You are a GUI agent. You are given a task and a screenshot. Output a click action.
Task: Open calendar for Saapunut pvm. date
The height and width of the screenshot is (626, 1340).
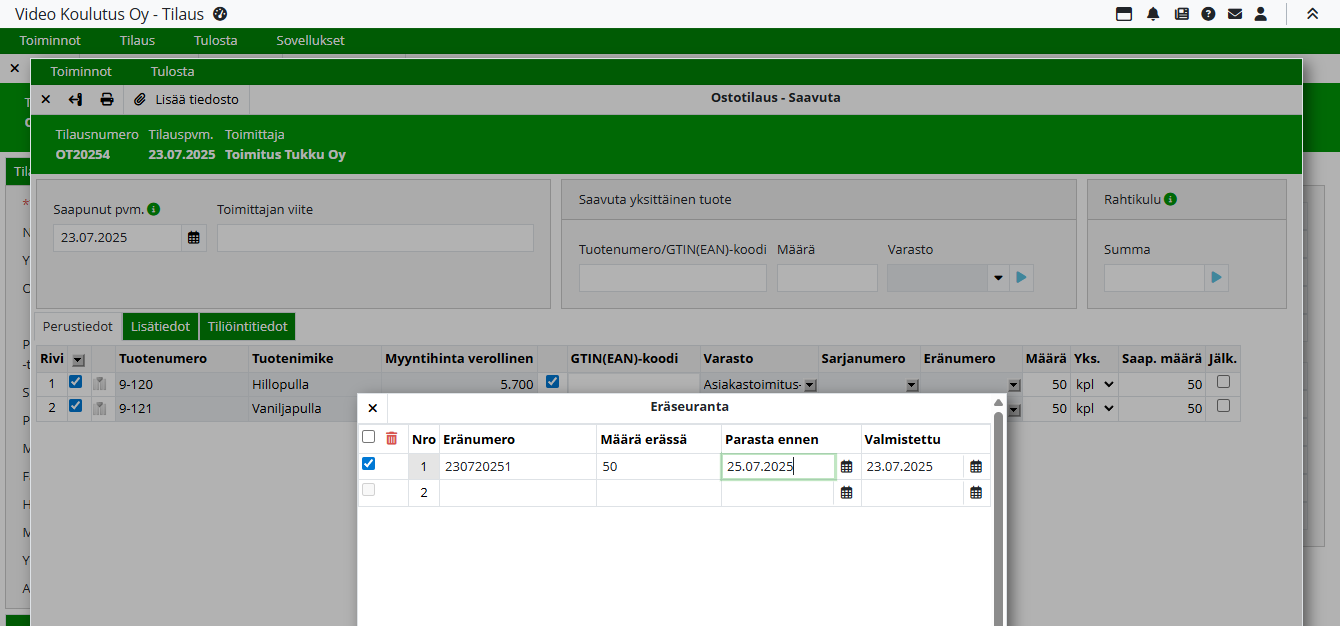[194, 238]
